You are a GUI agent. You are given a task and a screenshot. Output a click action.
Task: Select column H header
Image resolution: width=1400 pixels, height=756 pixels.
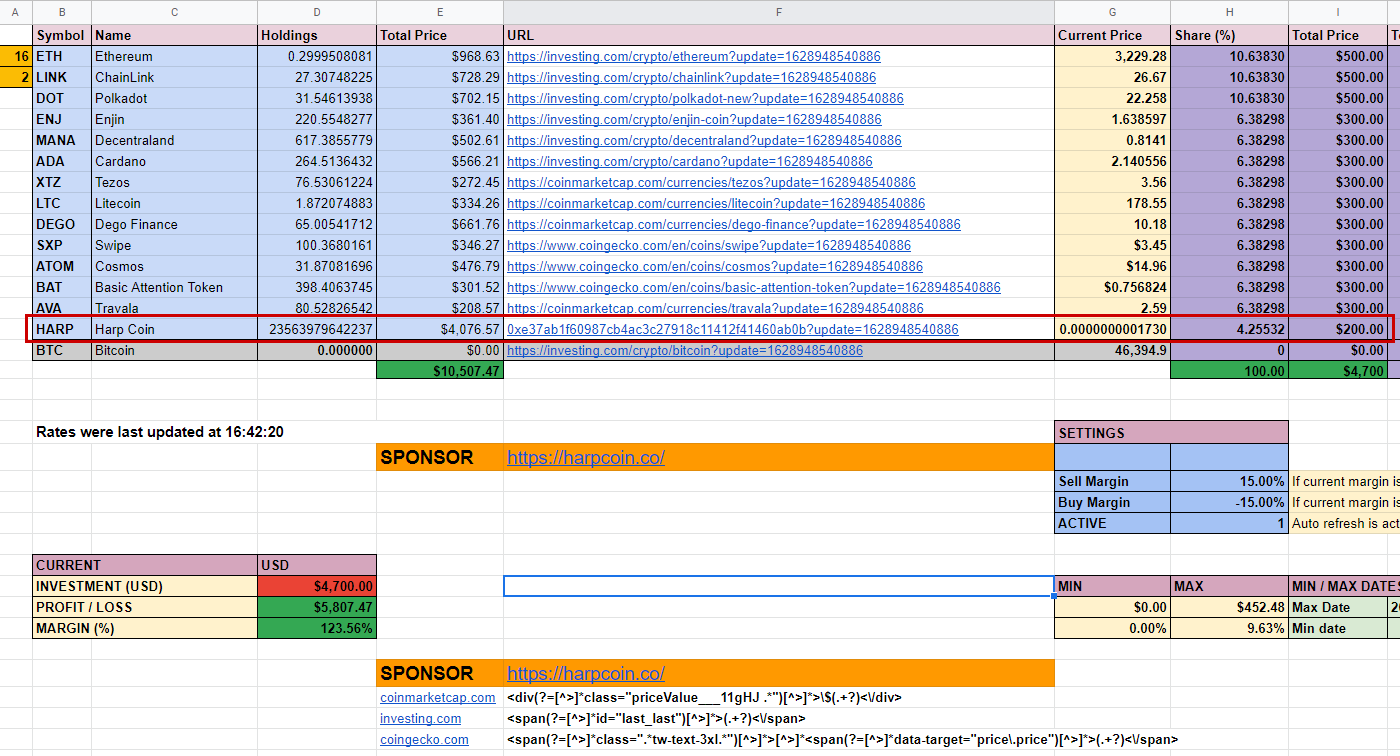1230,12
